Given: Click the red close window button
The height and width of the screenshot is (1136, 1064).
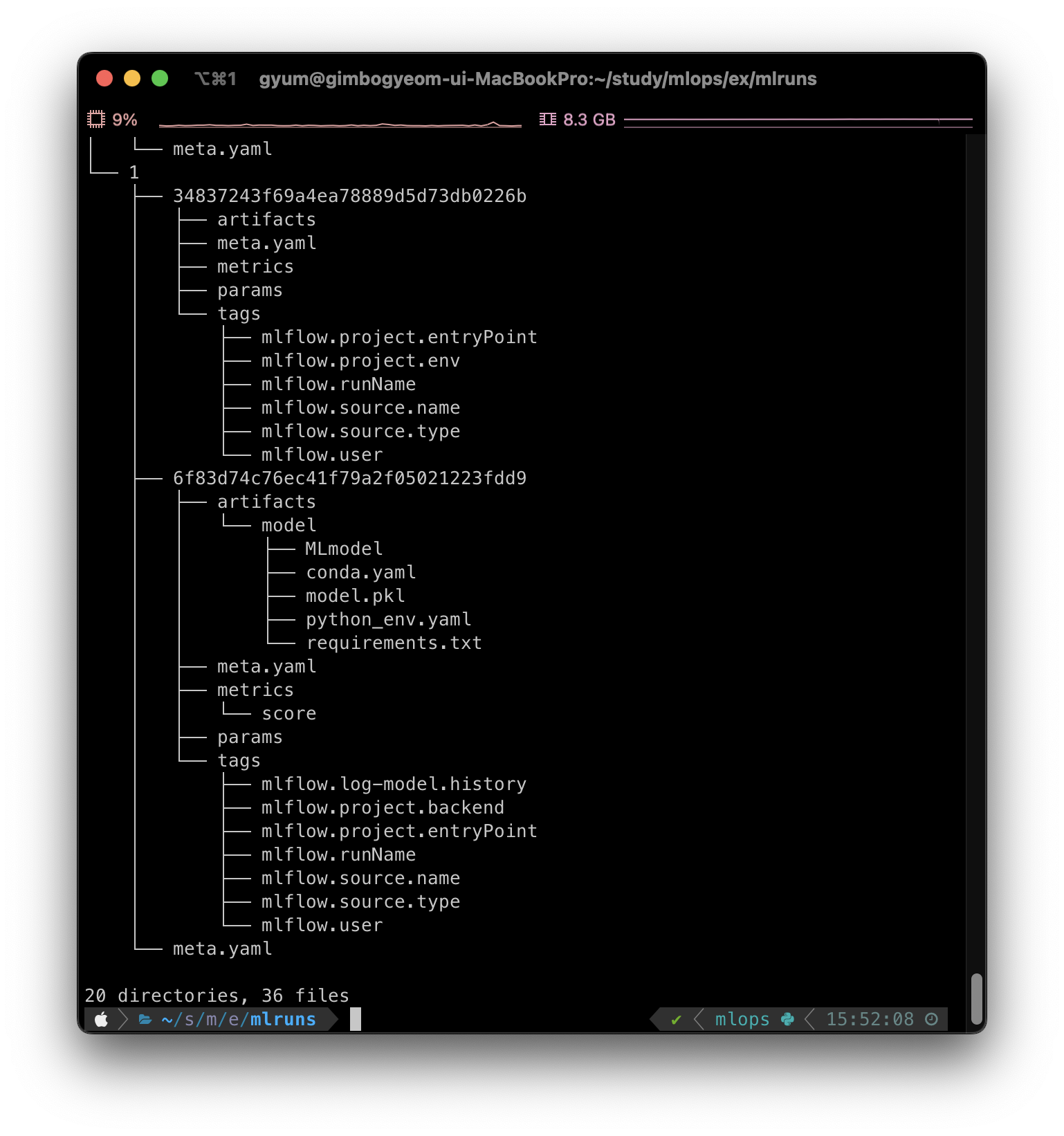Looking at the screenshot, I should click(x=104, y=78).
